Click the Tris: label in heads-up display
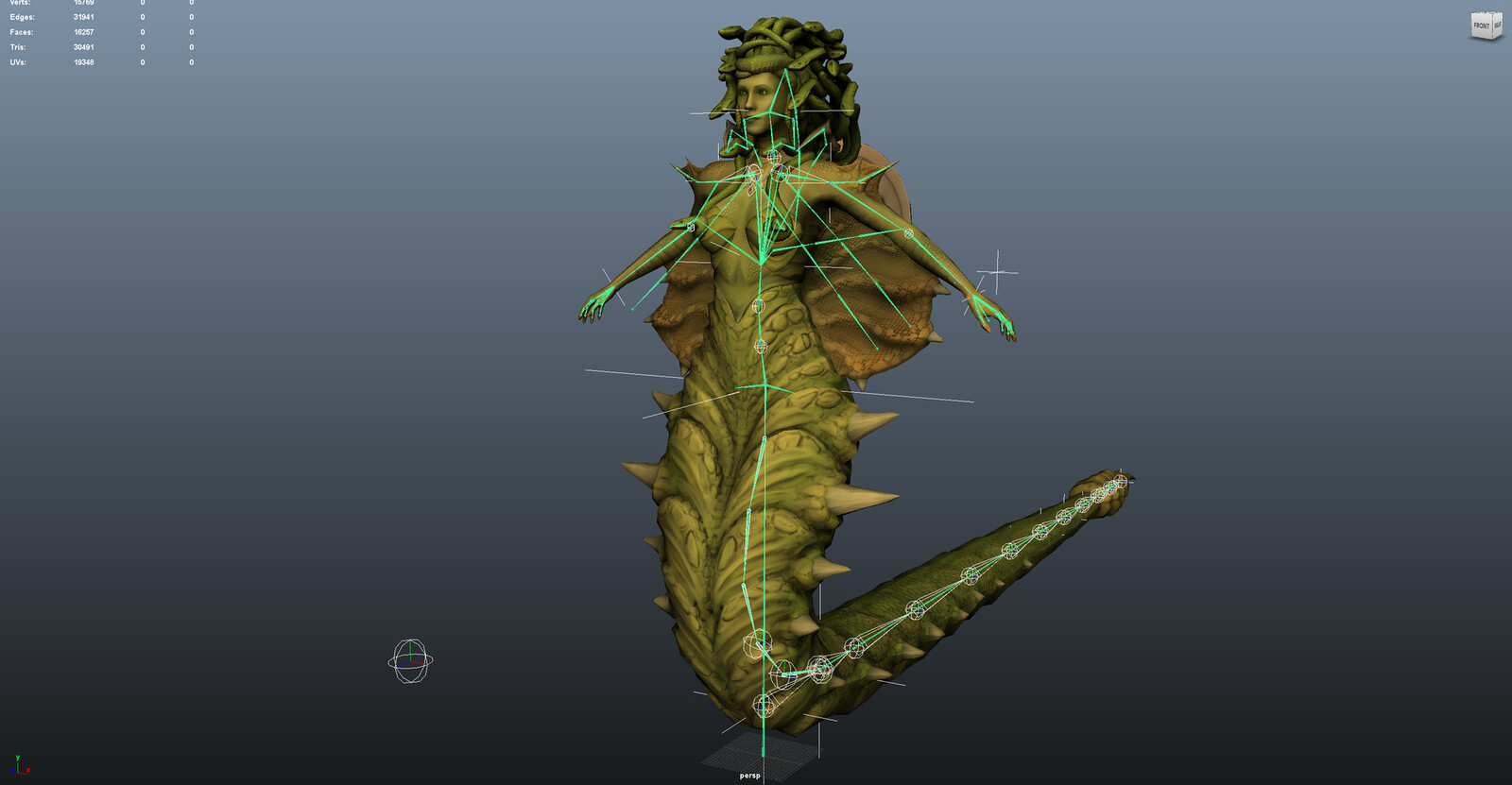The height and width of the screenshot is (785, 1512). [x=18, y=47]
